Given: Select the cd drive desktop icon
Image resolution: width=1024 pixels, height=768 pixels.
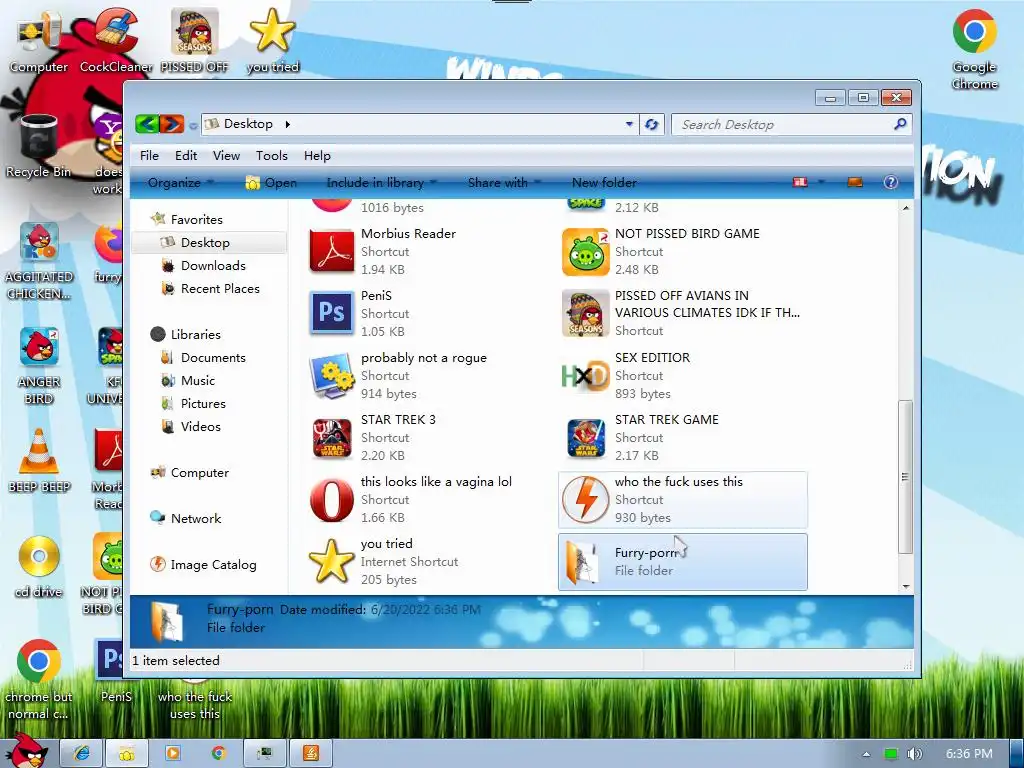Looking at the screenshot, I should 39,566.
